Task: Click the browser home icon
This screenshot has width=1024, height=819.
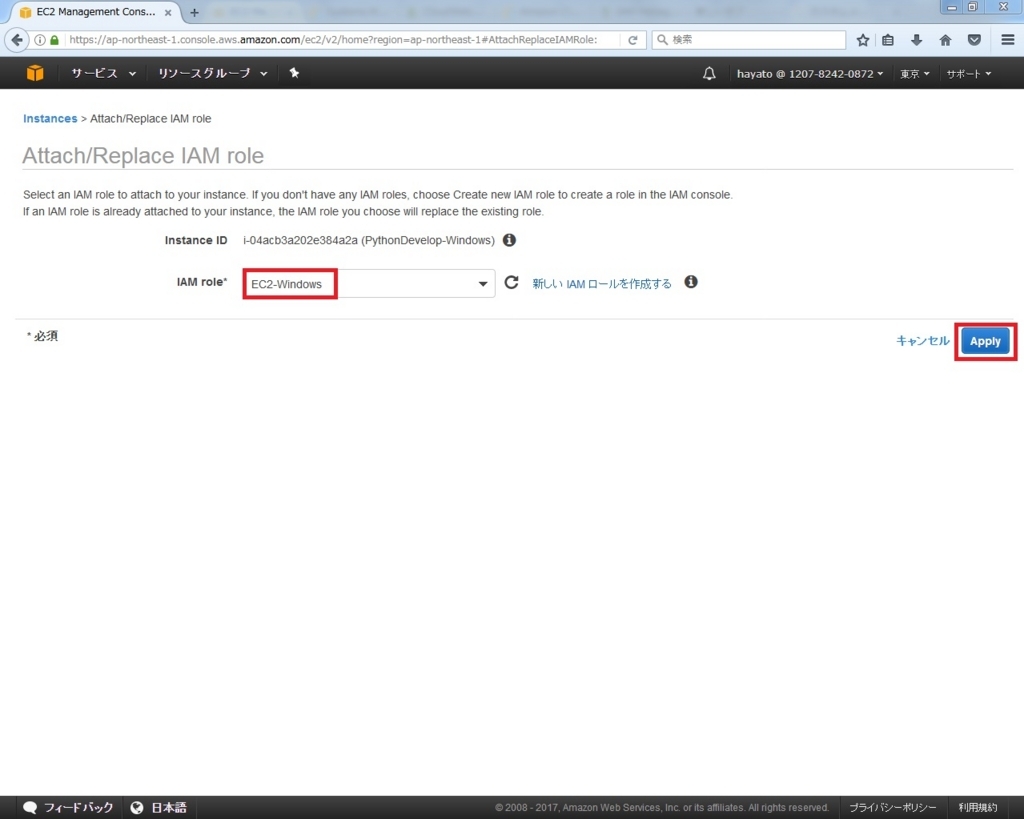Action: pos(945,40)
